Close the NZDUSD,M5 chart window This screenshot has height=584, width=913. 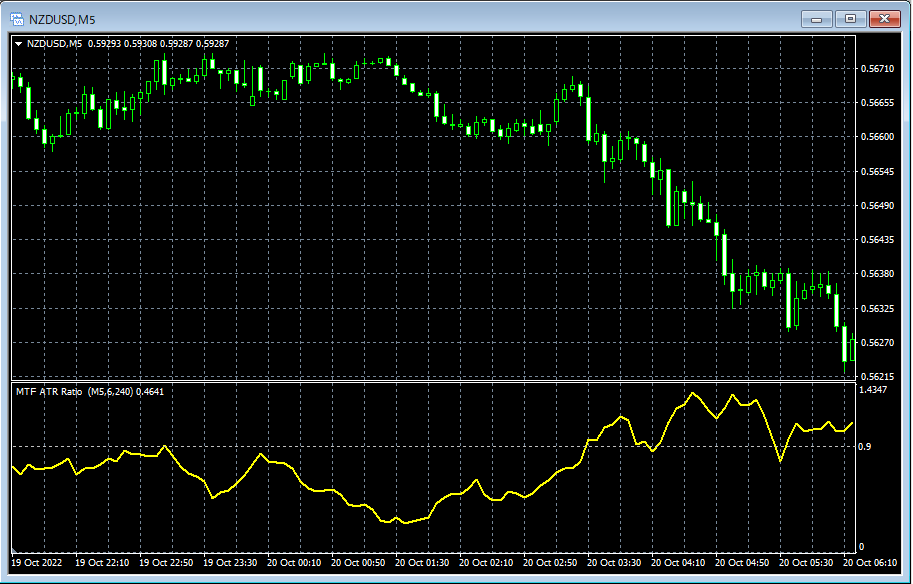pos(884,19)
